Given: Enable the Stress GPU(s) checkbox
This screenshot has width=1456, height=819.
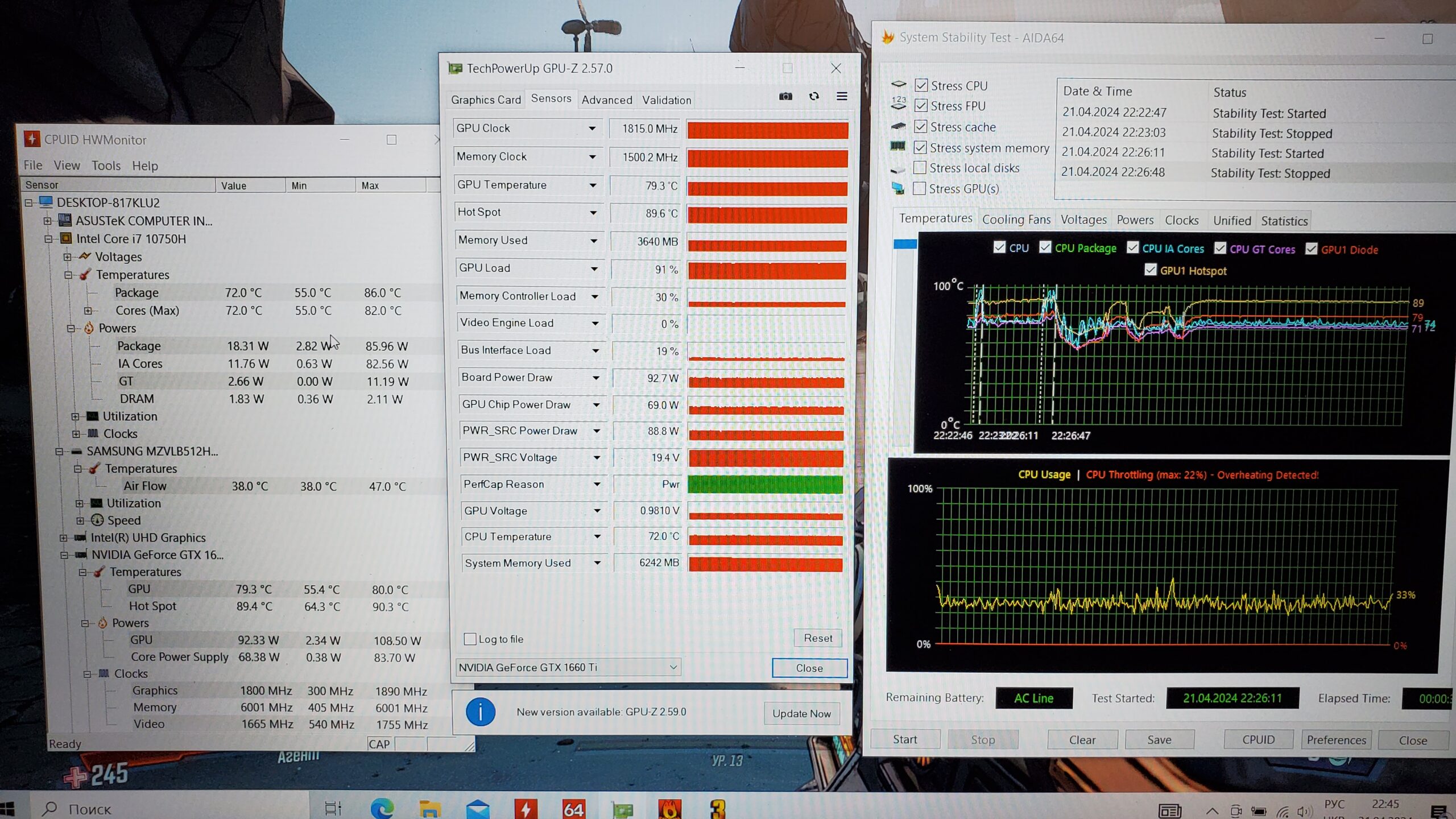Looking at the screenshot, I should point(919,188).
